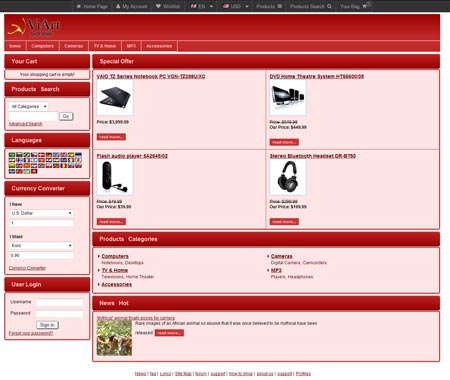
Task: Open the Advanced Search link
Action: tap(25, 124)
